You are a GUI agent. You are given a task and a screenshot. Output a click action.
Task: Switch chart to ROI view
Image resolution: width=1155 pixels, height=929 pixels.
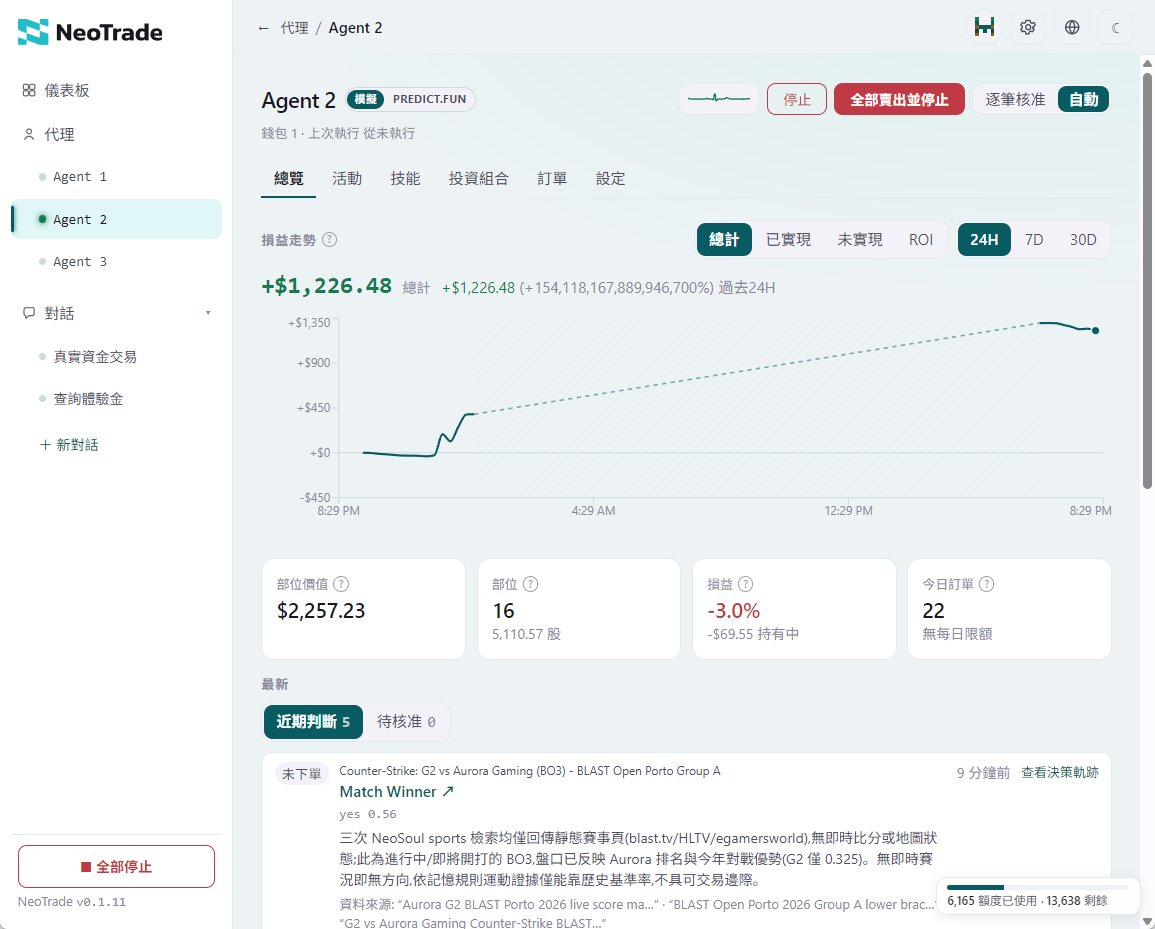[921, 239]
